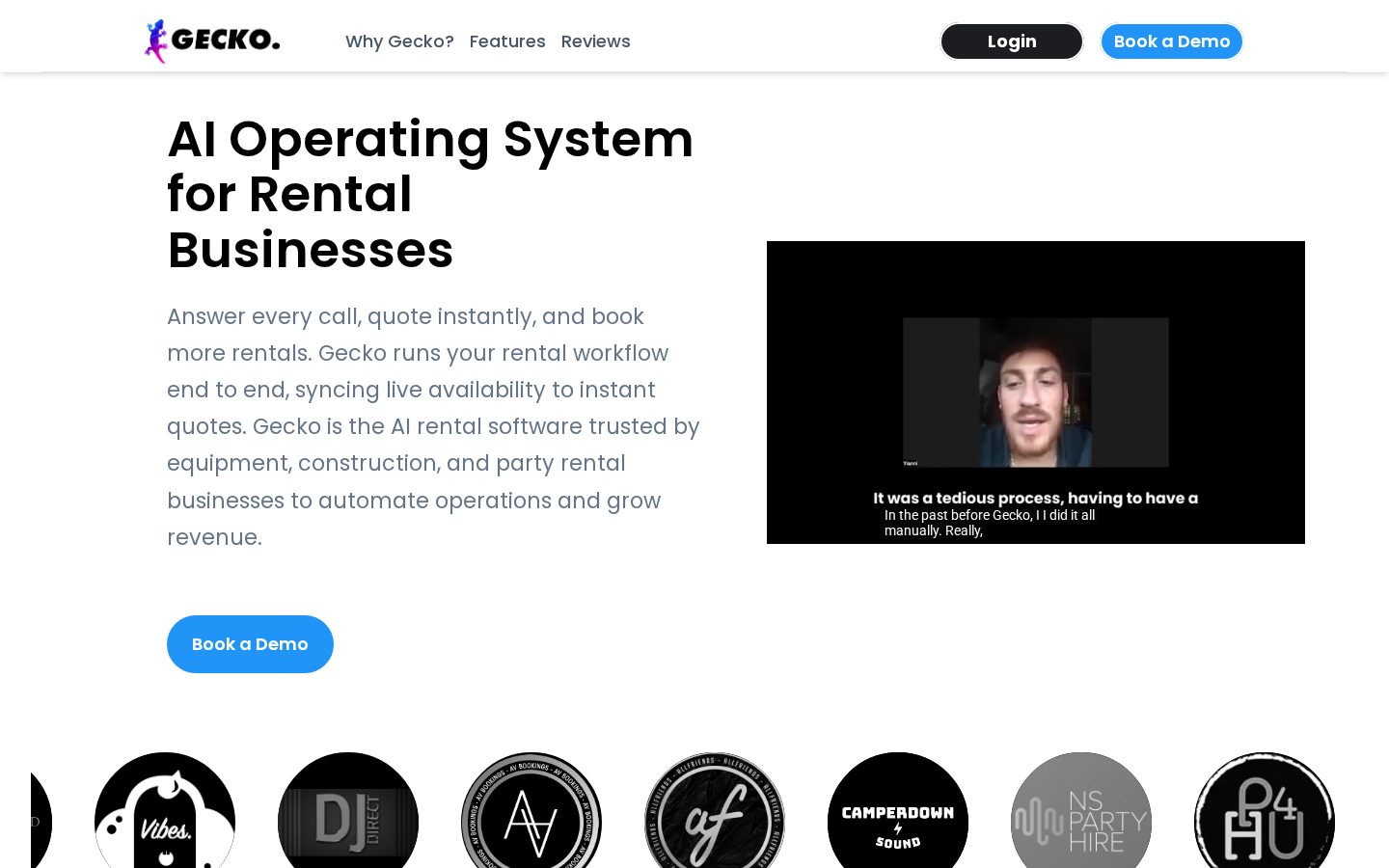Click the black Login button
1389x868 pixels.
tap(1012, 41)
